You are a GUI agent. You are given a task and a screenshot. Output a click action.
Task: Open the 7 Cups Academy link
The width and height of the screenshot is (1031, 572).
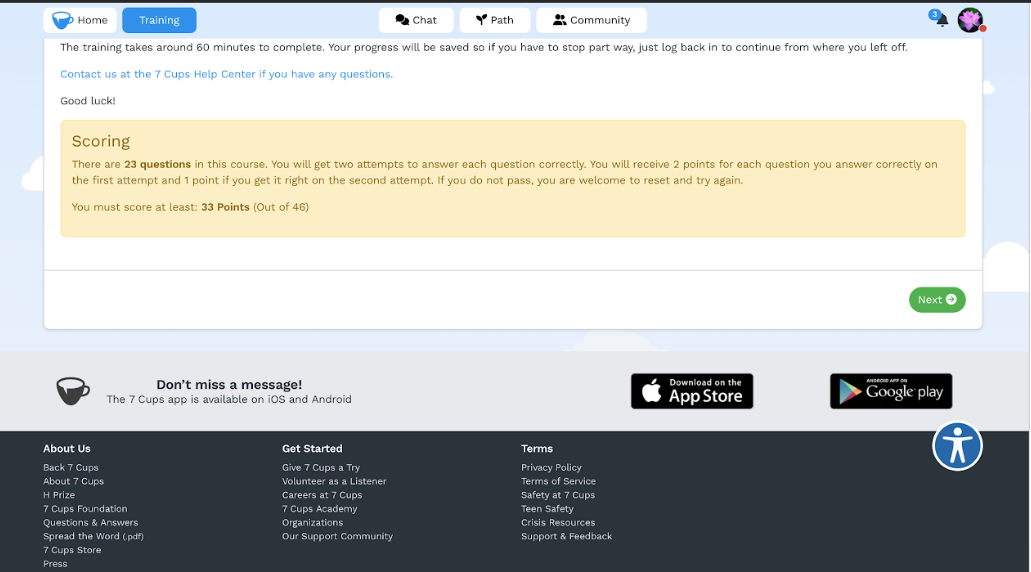pos(319,509)
